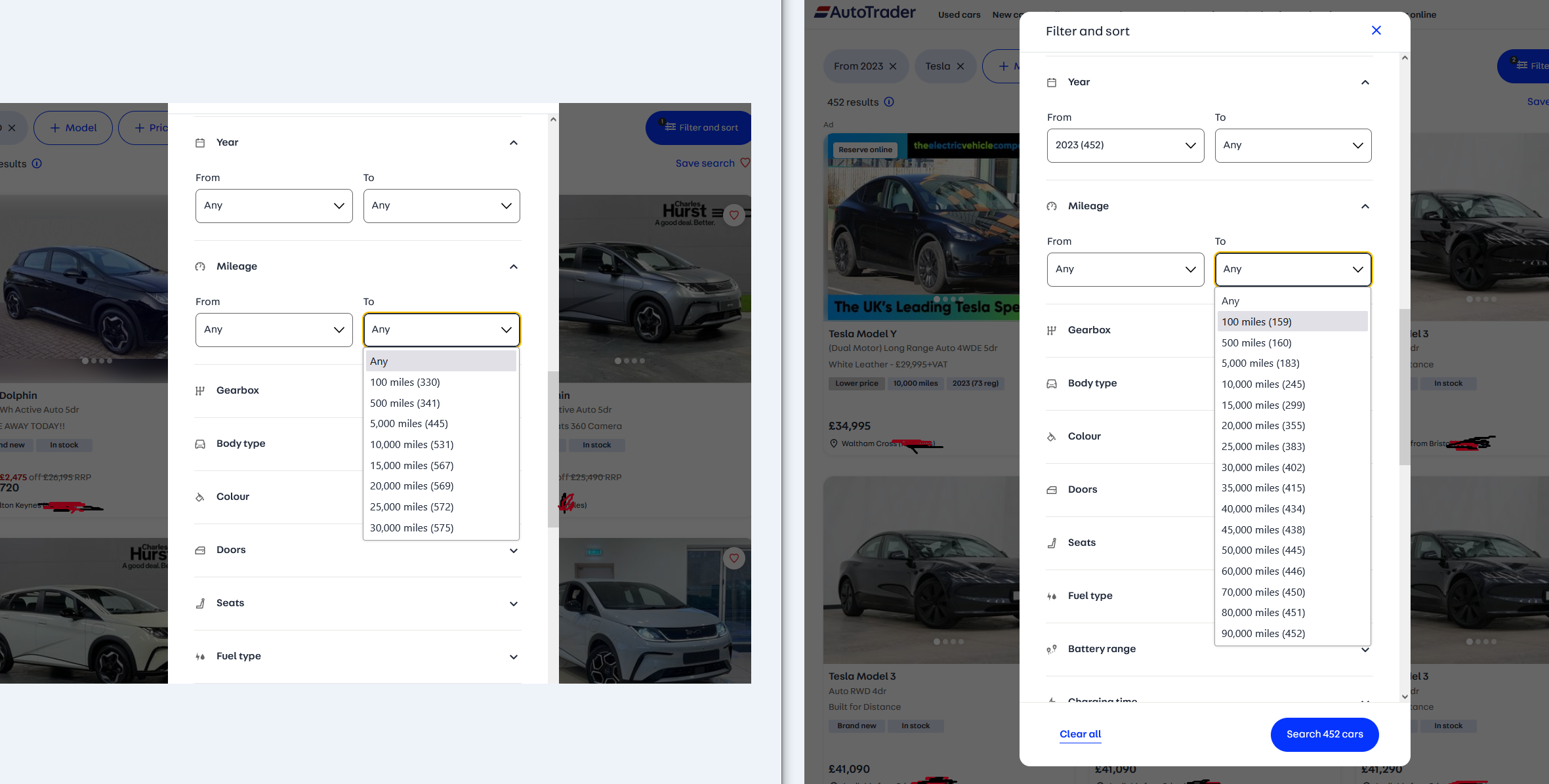The width and height of the screenshot is (1549, 784).
Task: Select 100 miles (159) option
Action: click(1292, 321)
